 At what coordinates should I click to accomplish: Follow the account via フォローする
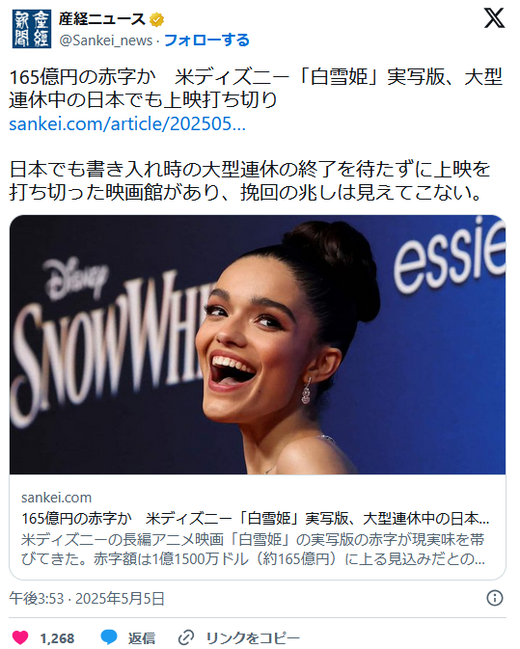point(207,40)
